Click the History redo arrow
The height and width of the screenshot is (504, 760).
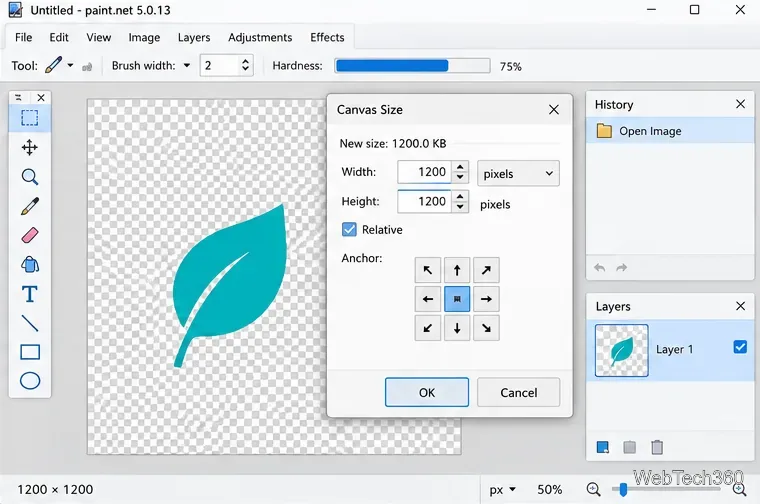pyautogui.click(x=621, y=268)
